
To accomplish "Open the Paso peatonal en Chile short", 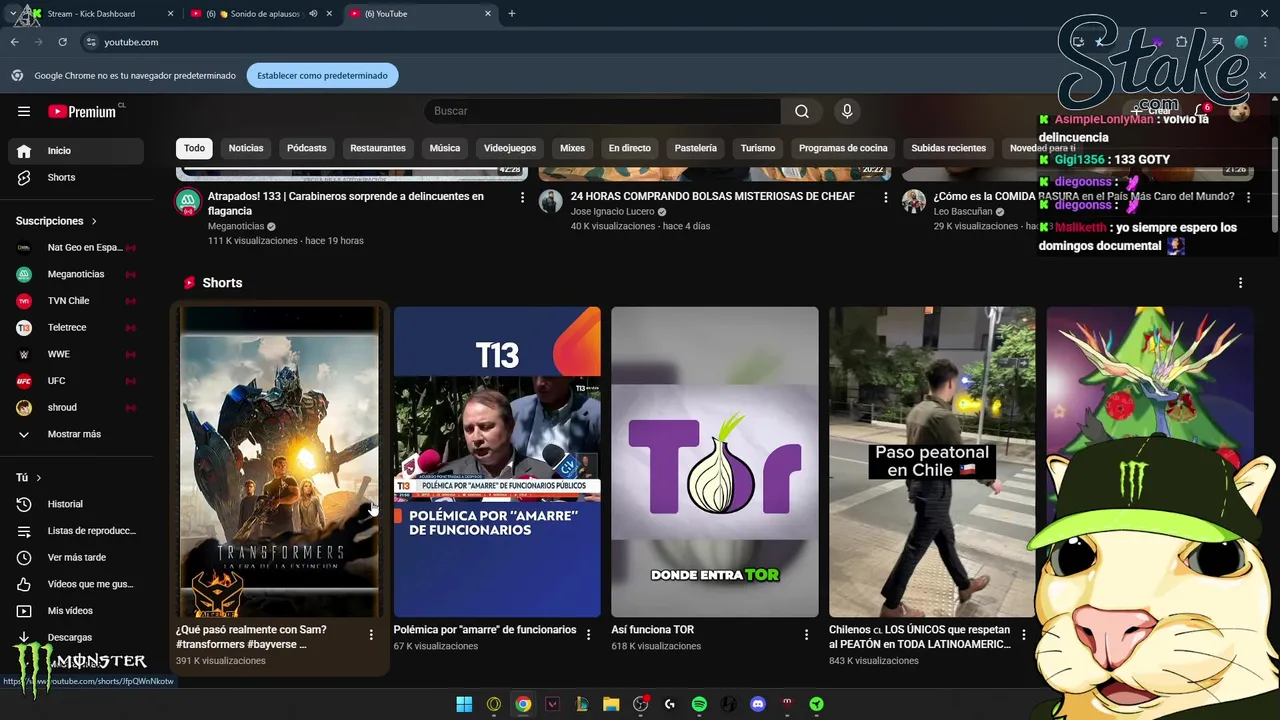I will pos(932,462).
